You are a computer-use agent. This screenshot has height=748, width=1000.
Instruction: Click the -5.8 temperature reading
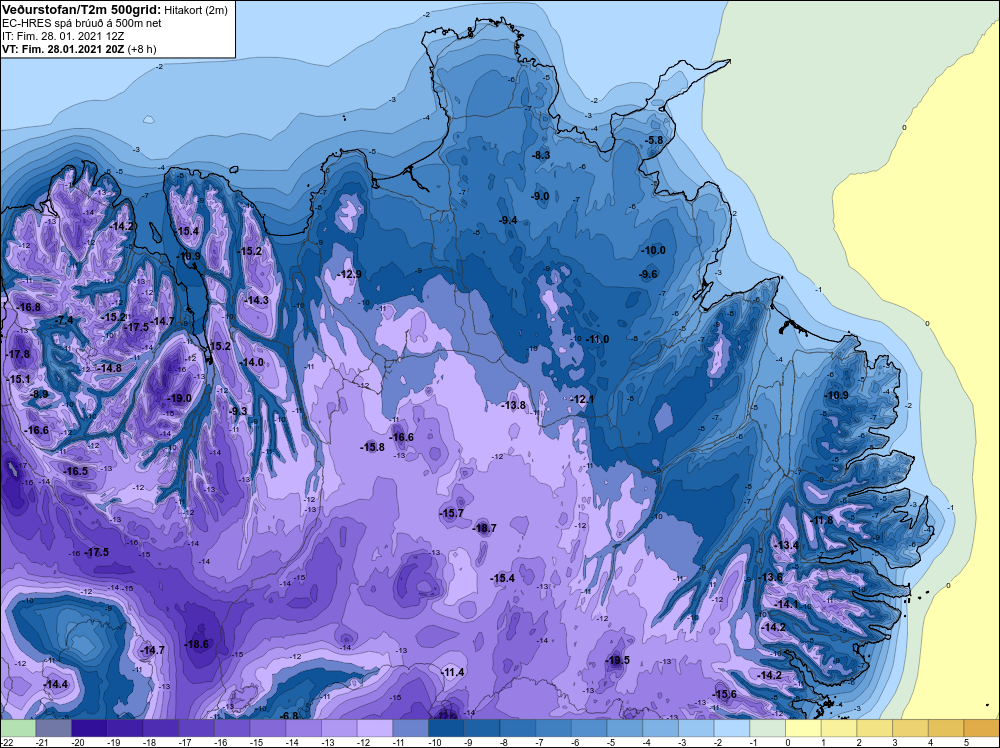coord(654,140)
